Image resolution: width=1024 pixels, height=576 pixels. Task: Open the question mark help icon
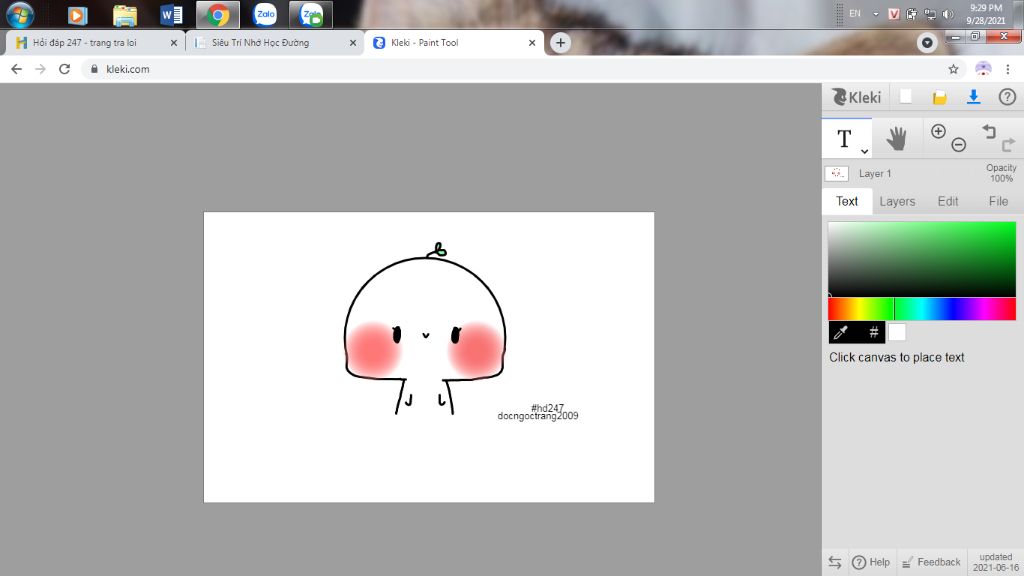1007,97
